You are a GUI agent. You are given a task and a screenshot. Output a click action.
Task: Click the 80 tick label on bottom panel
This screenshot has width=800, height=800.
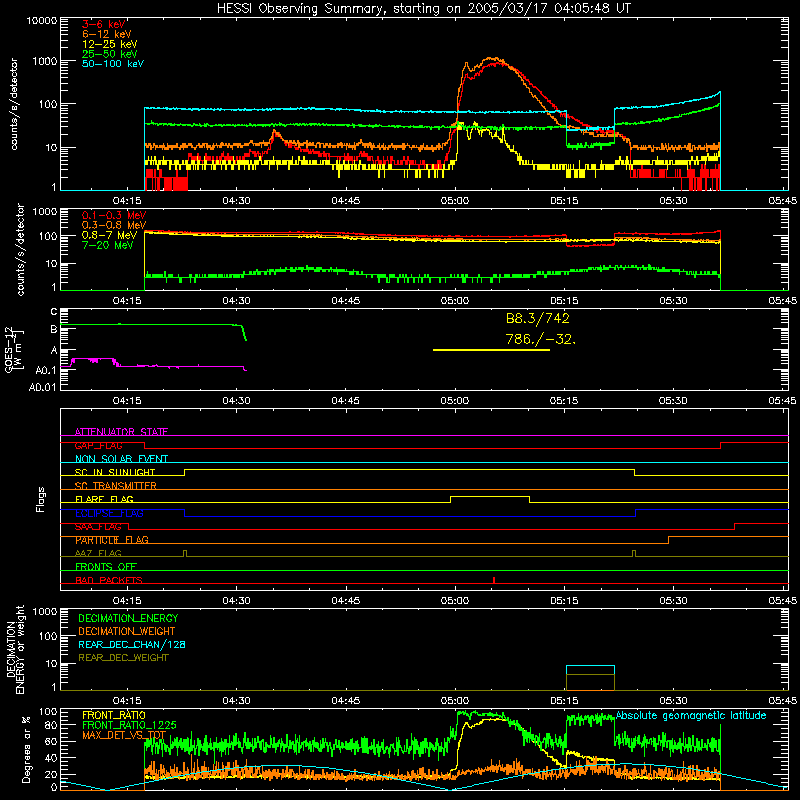(51, 725)
